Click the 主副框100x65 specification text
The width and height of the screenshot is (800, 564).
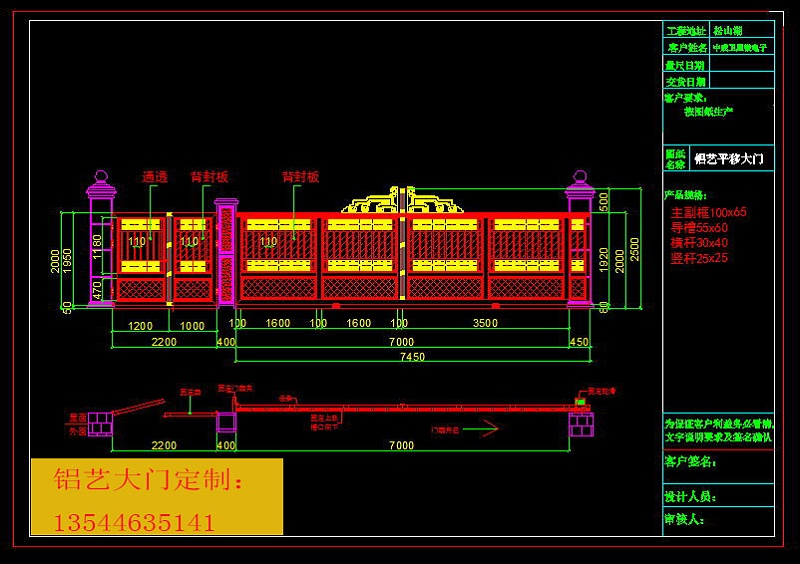coord(708,213)
